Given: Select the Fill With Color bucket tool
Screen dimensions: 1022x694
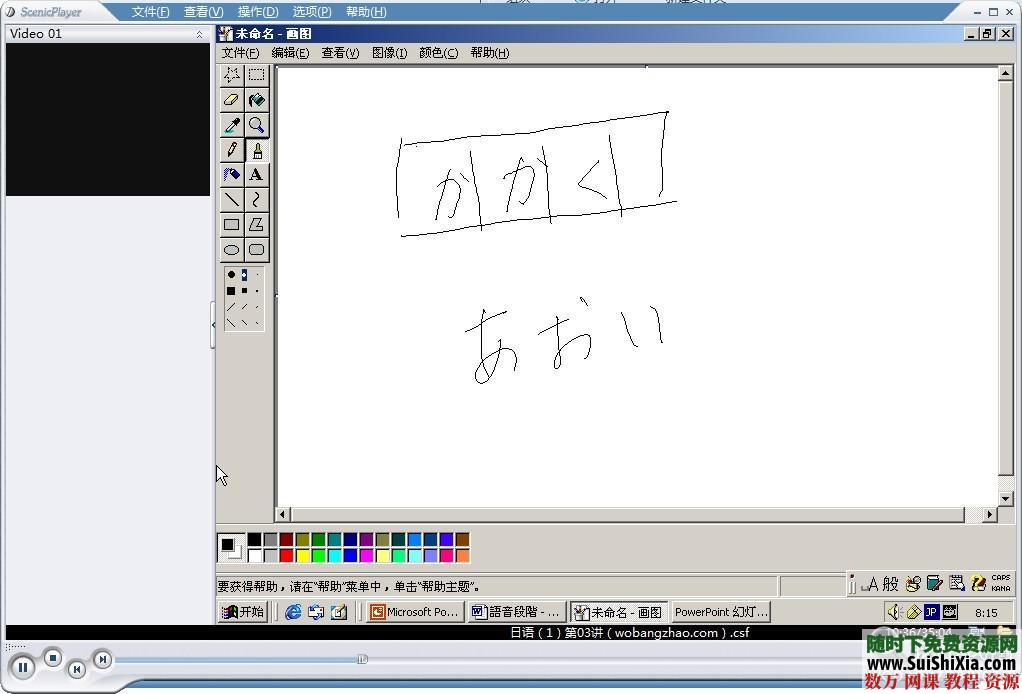Looking at the screenshot, I should pyautogui.click(x=257, y=100).
